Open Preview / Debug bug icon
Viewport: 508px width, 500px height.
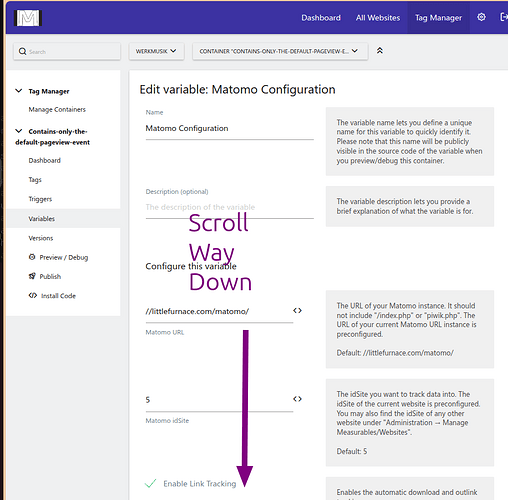[32, 257]
